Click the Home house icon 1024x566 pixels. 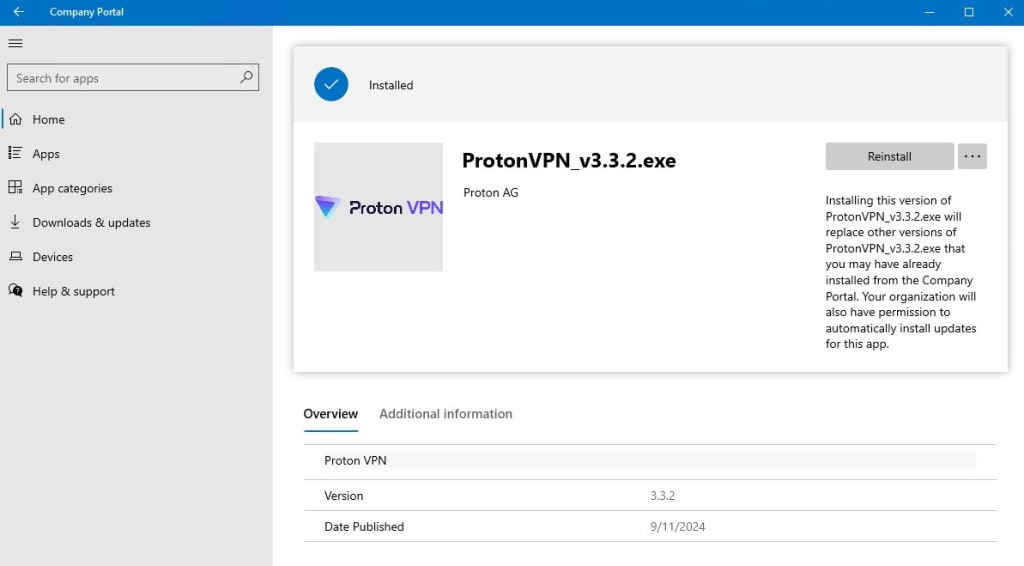[x=15, y=119]
